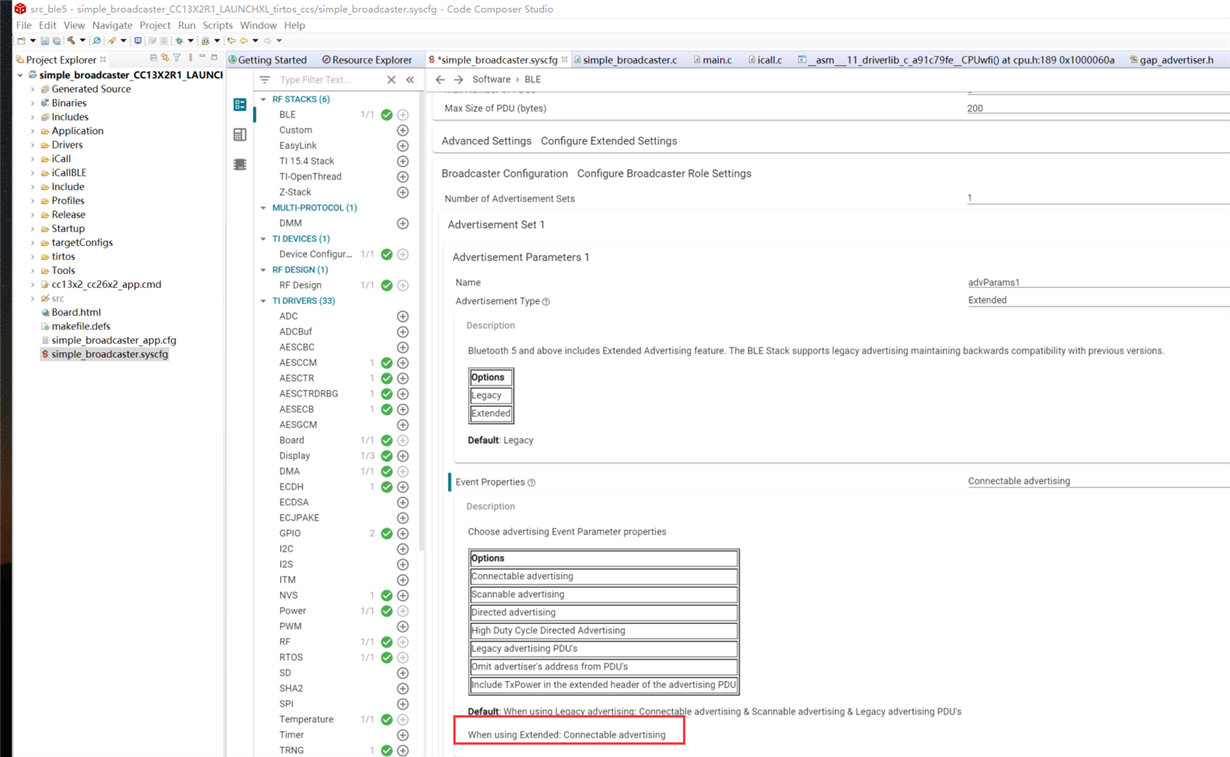Add an AESCBC driver instance
1230x757 pixels.
click(403, 347)
